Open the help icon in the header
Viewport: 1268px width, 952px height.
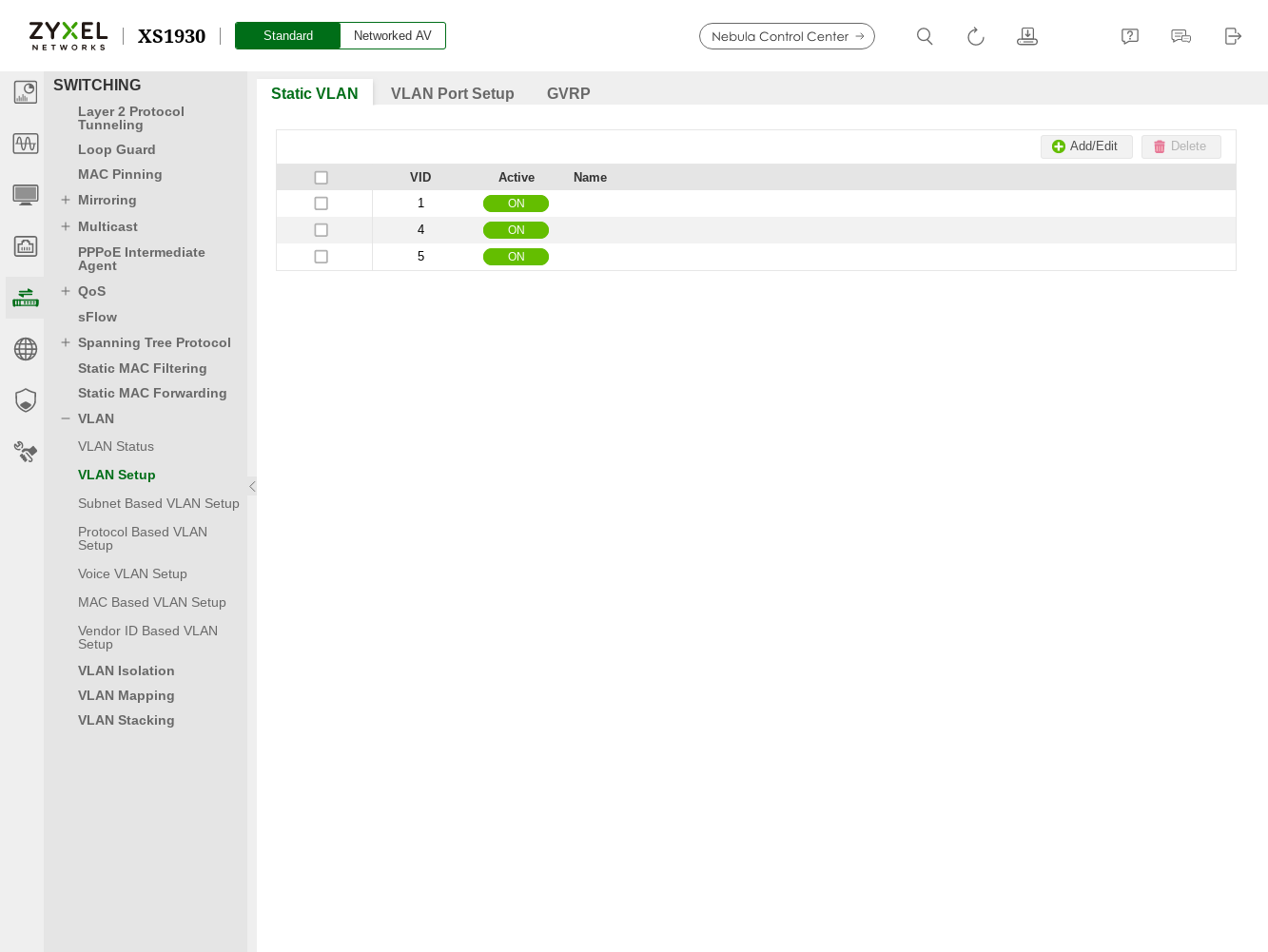[x=1129, y=35]
